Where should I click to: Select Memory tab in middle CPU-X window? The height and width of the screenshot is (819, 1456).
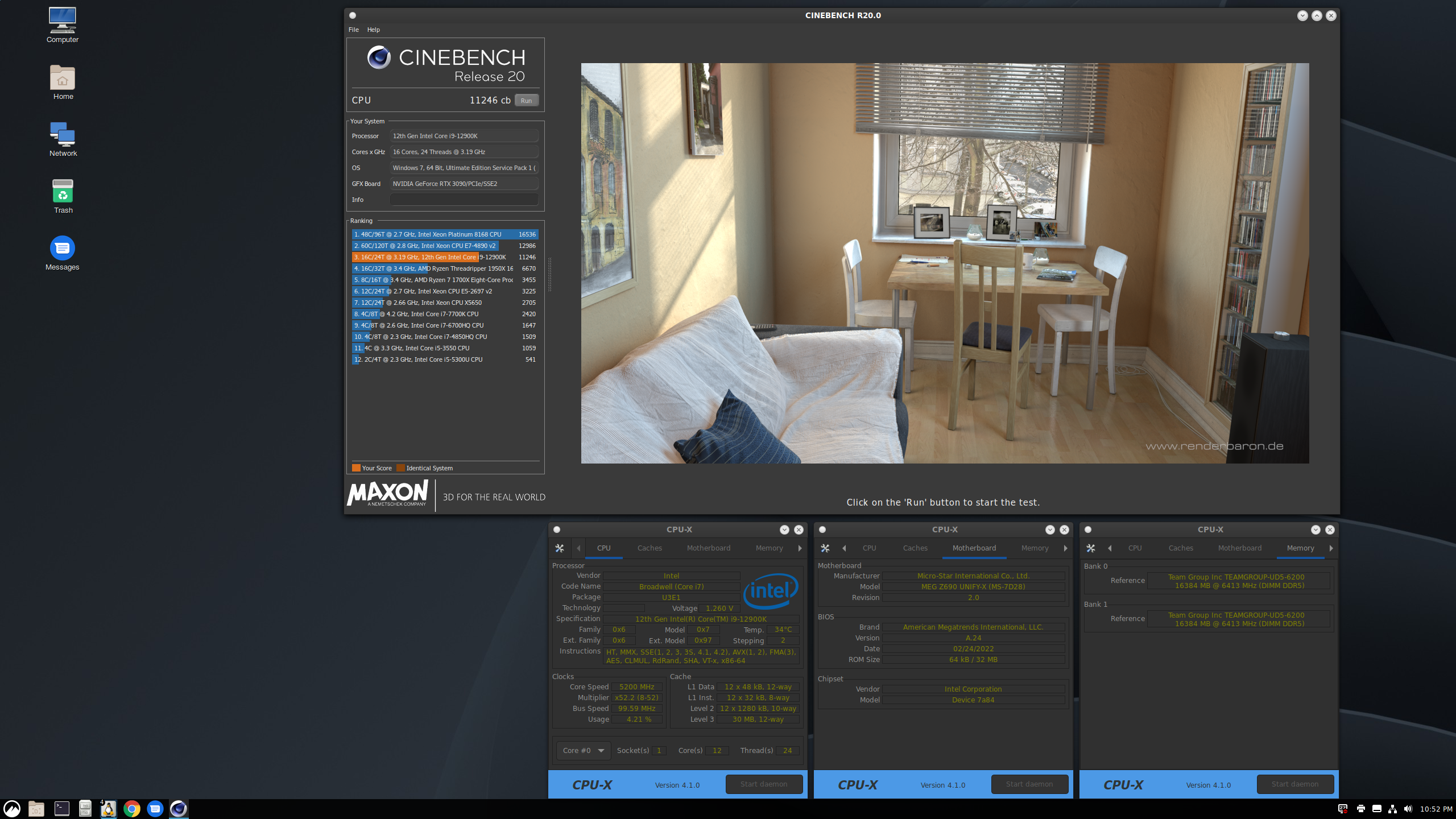tap(1035, 548)
